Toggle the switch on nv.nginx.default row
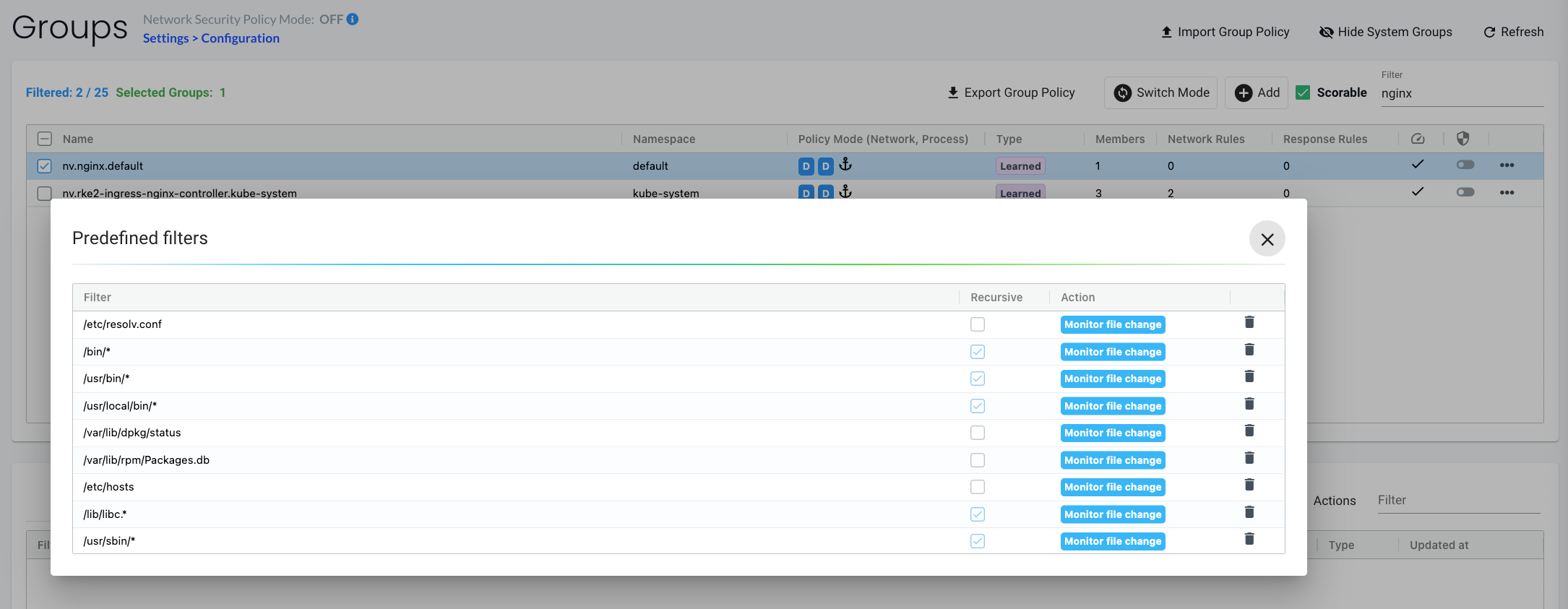 click(1465, 165)
